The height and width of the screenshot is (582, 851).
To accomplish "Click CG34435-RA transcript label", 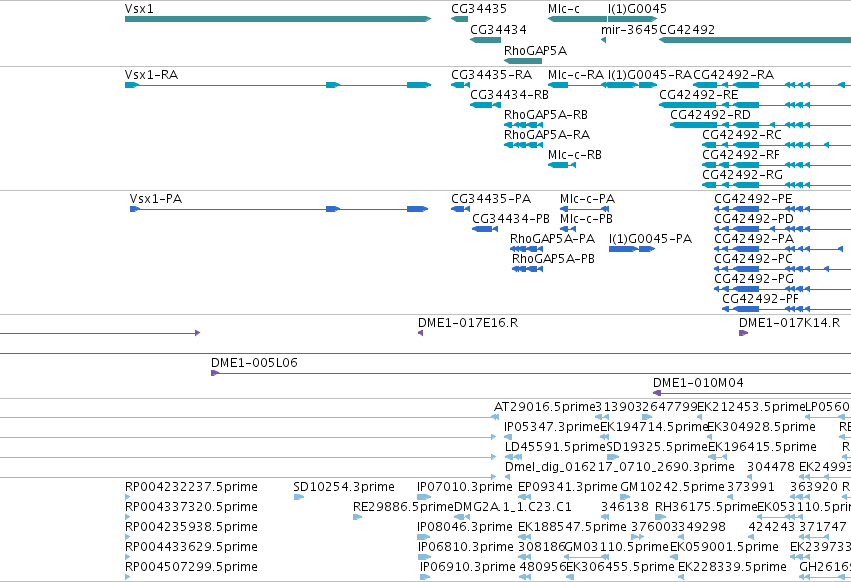I will 491,74.
